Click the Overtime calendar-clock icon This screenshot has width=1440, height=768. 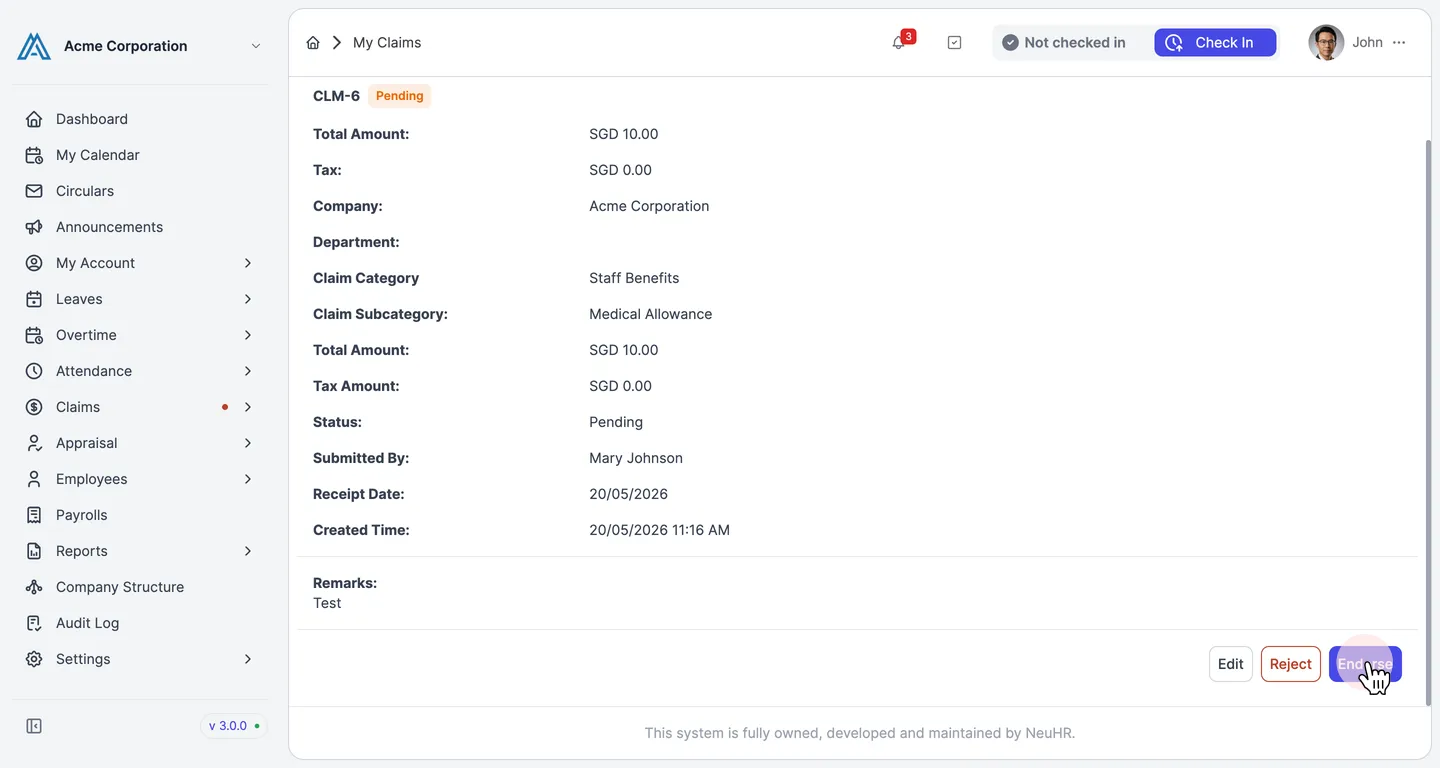pos(34,335)
